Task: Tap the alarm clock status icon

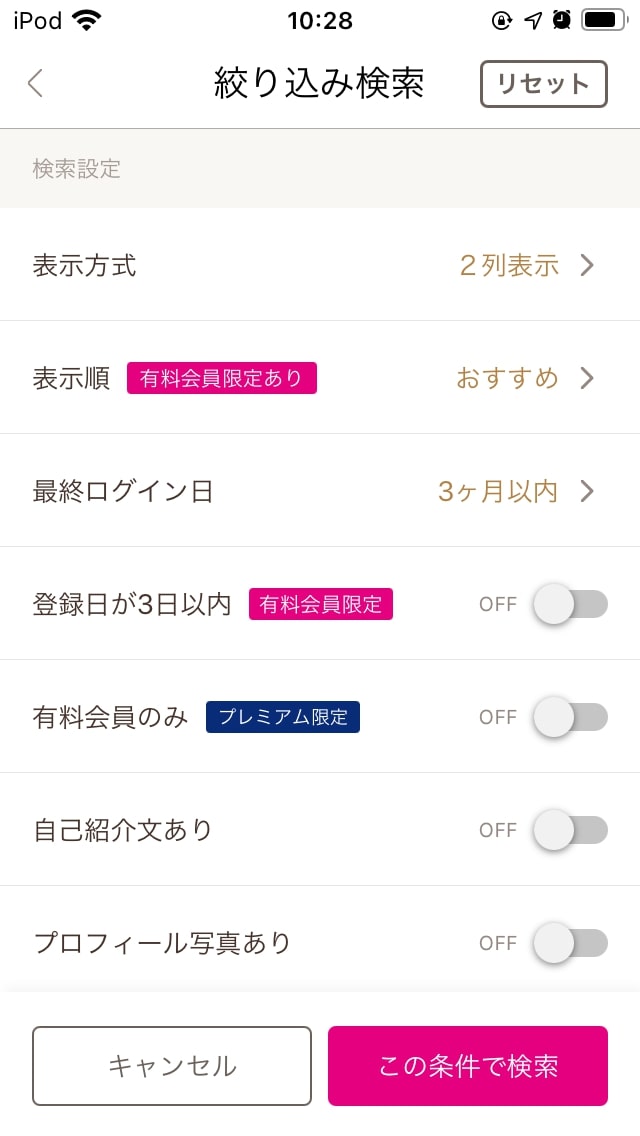Action: (x=560, y=19)
